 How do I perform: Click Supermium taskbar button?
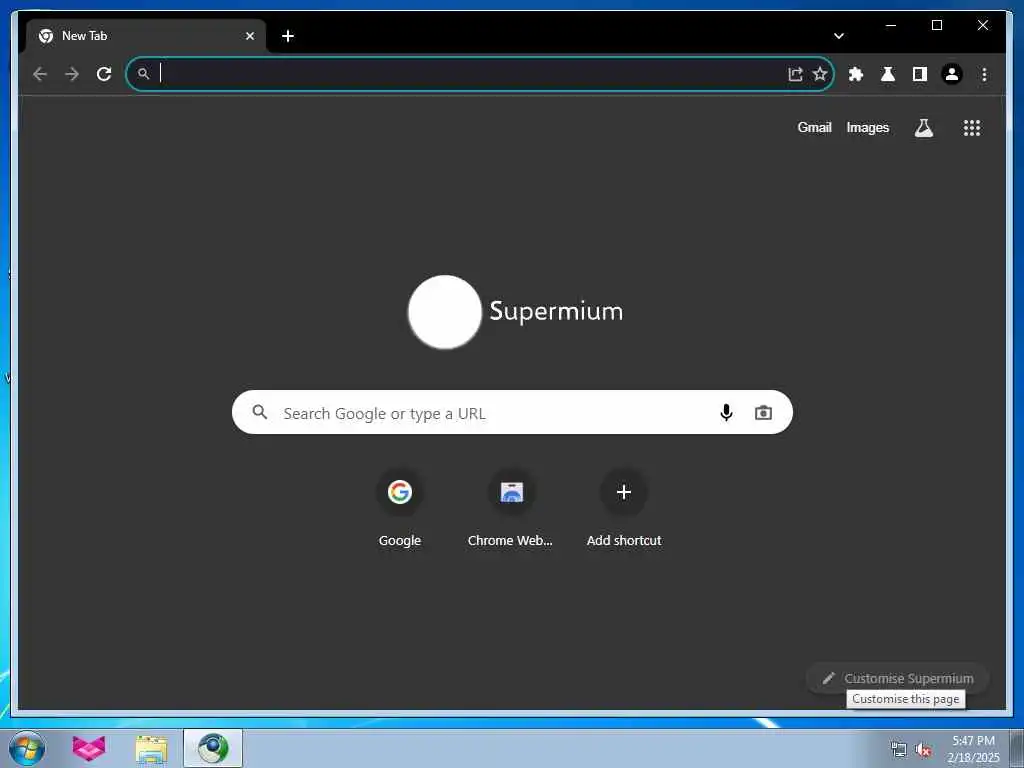click(213, 748)
